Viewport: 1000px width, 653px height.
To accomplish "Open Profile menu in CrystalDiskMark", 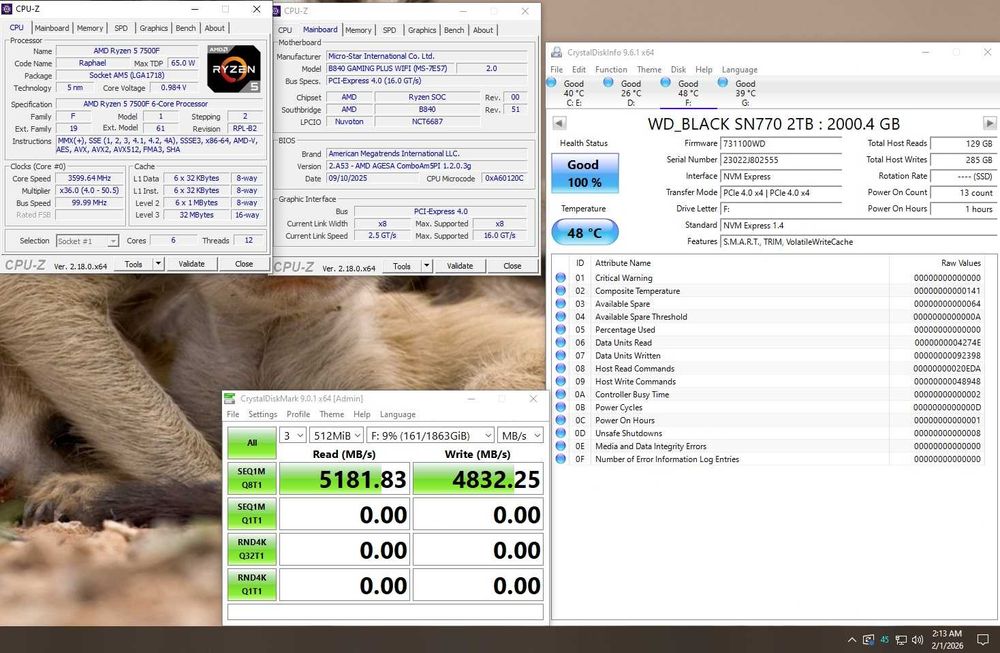I will pos(298,415).
